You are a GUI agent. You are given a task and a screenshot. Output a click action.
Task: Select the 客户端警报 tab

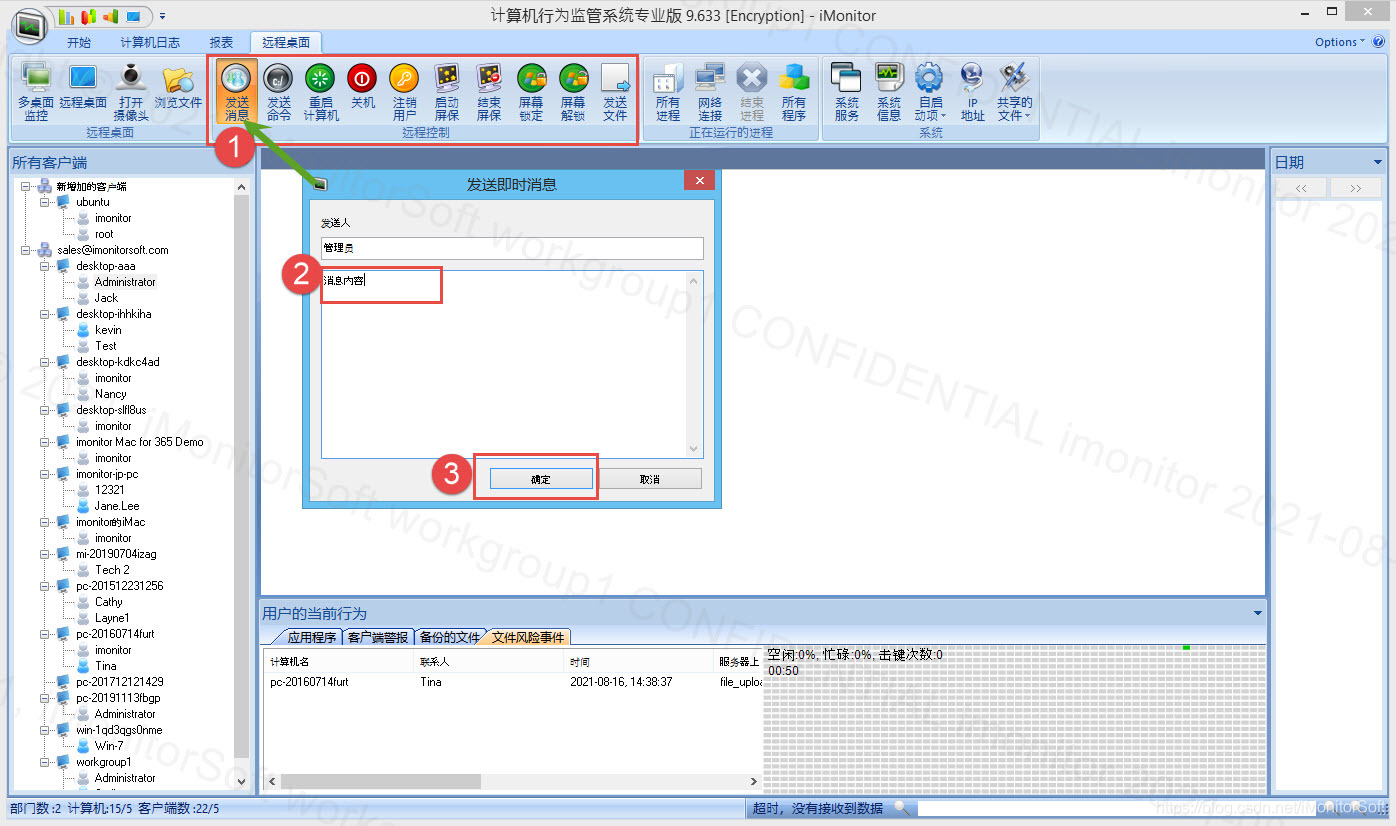coord(377,637)
